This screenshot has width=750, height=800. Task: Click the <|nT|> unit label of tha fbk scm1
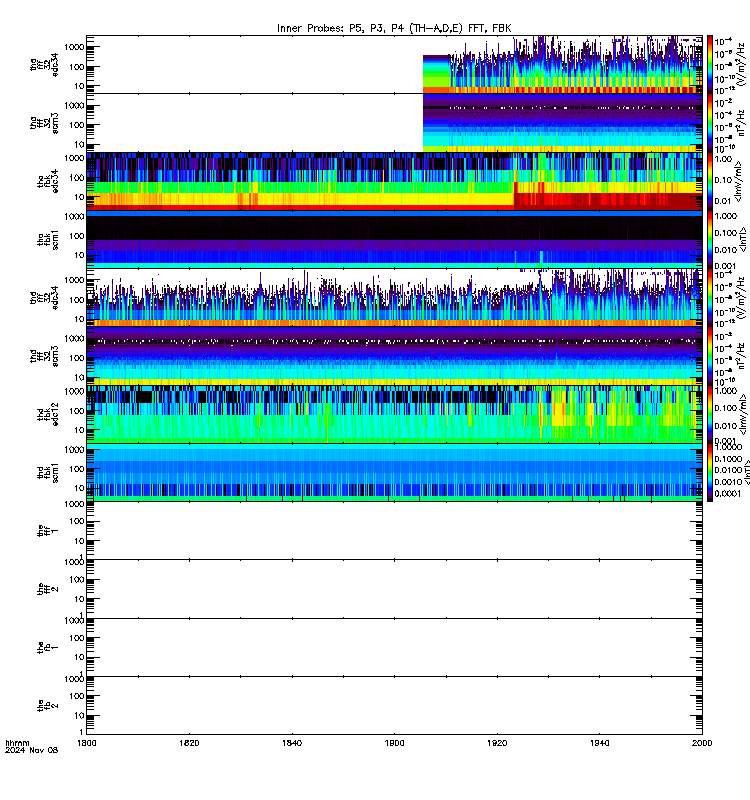(x=741, y=239)
